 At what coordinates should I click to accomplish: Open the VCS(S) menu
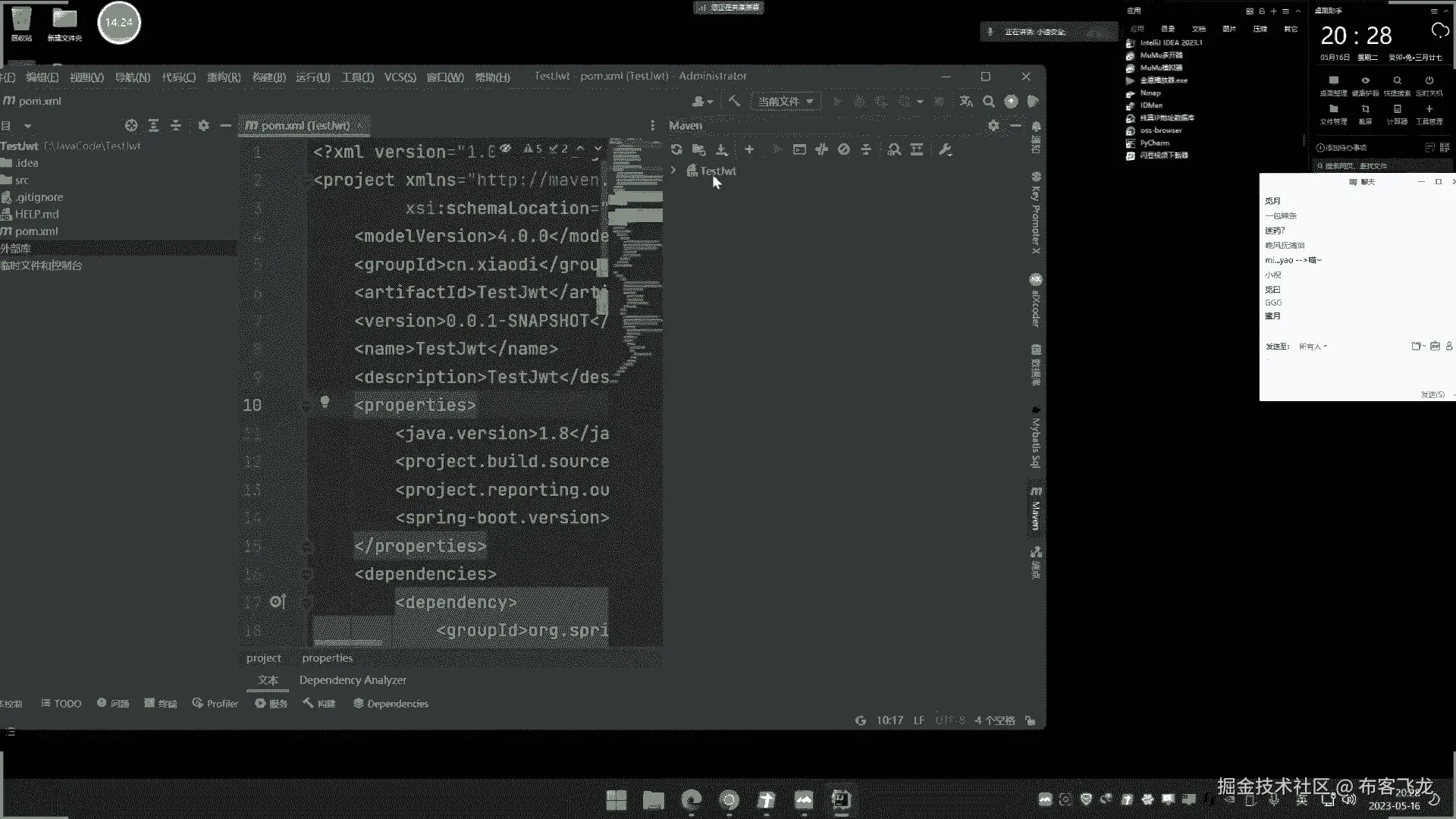pos(400,77)
